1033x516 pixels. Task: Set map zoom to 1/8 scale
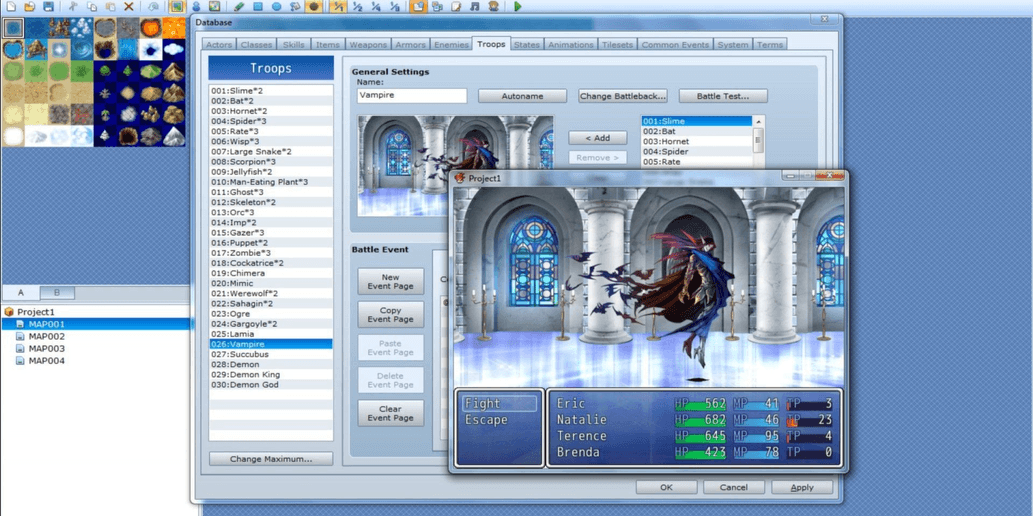coord(394,7)
